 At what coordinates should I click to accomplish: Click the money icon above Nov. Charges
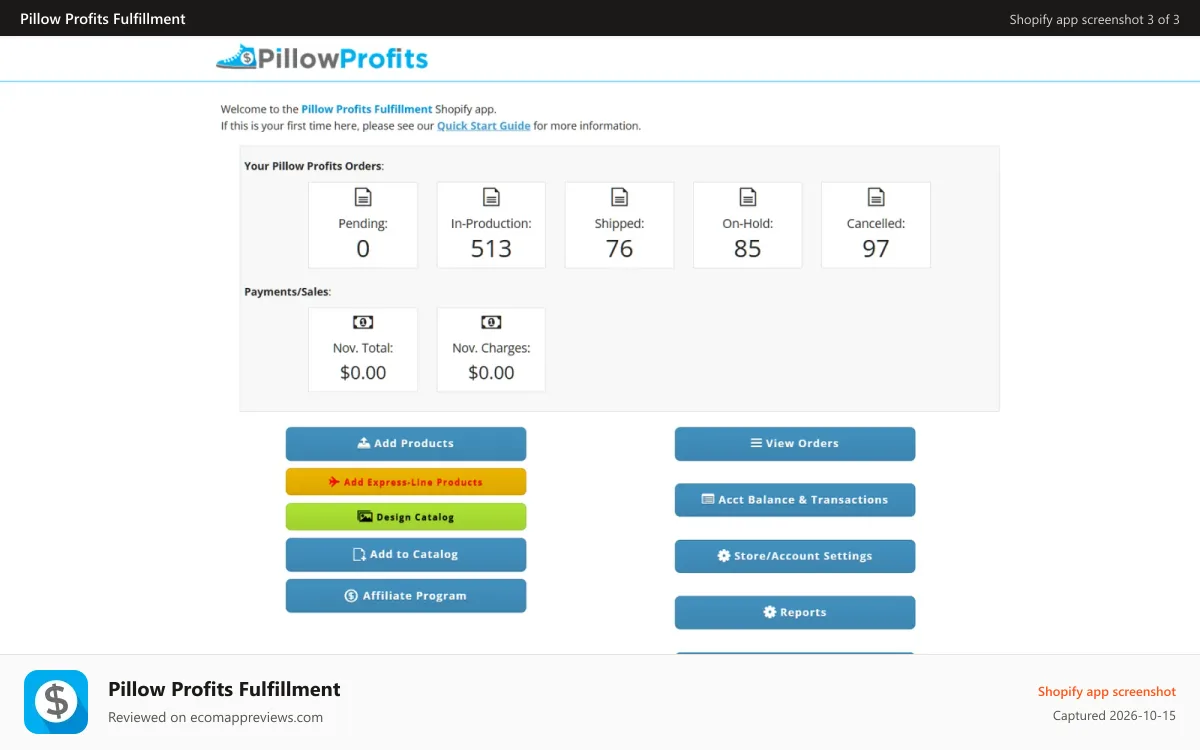pyautogui.click(x=491, y=322)
